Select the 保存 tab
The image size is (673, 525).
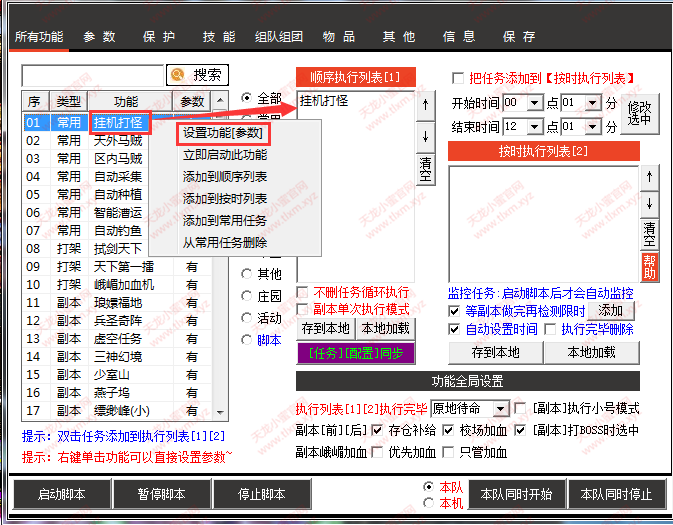pos(519,36)
